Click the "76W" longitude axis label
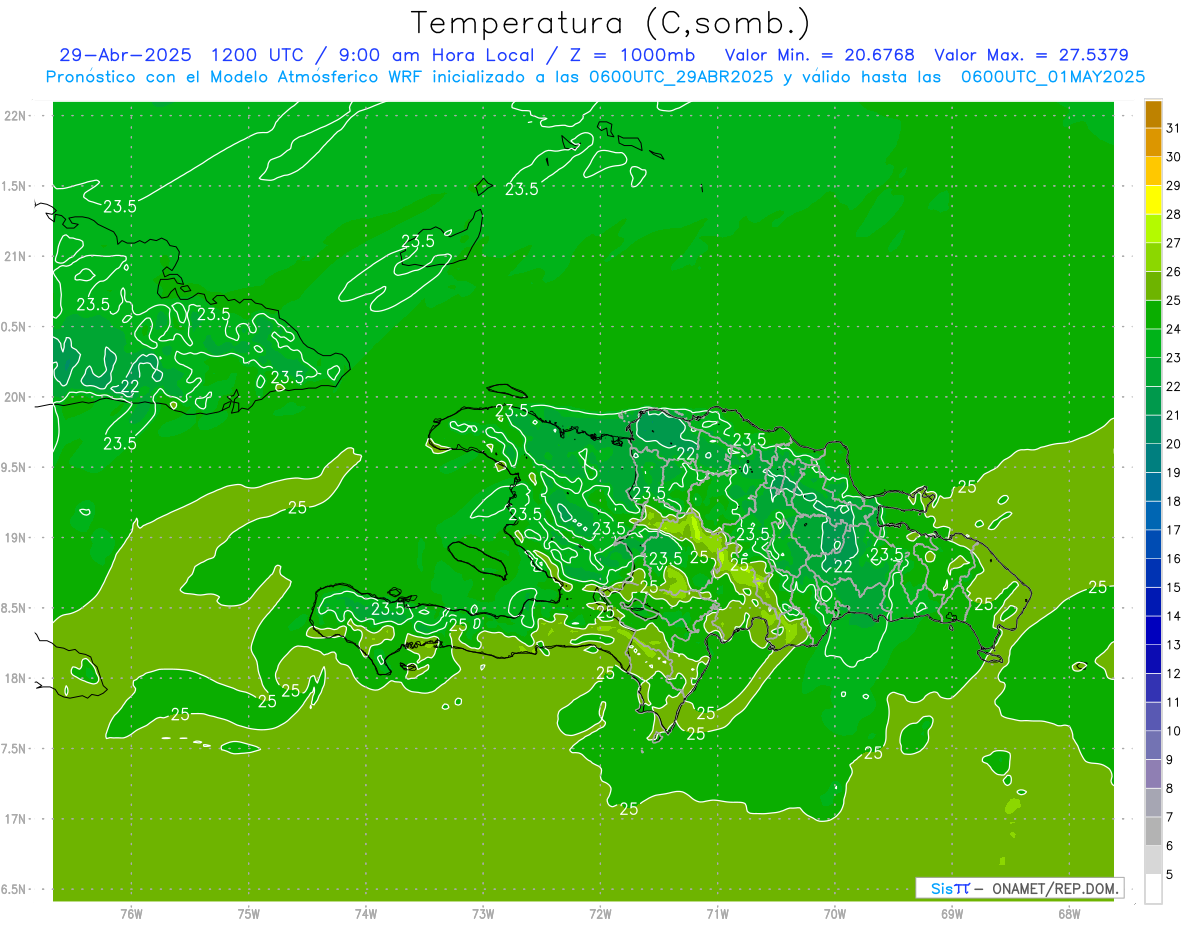The height and width of the screenshot is (927, 1200). click(131, 913)
